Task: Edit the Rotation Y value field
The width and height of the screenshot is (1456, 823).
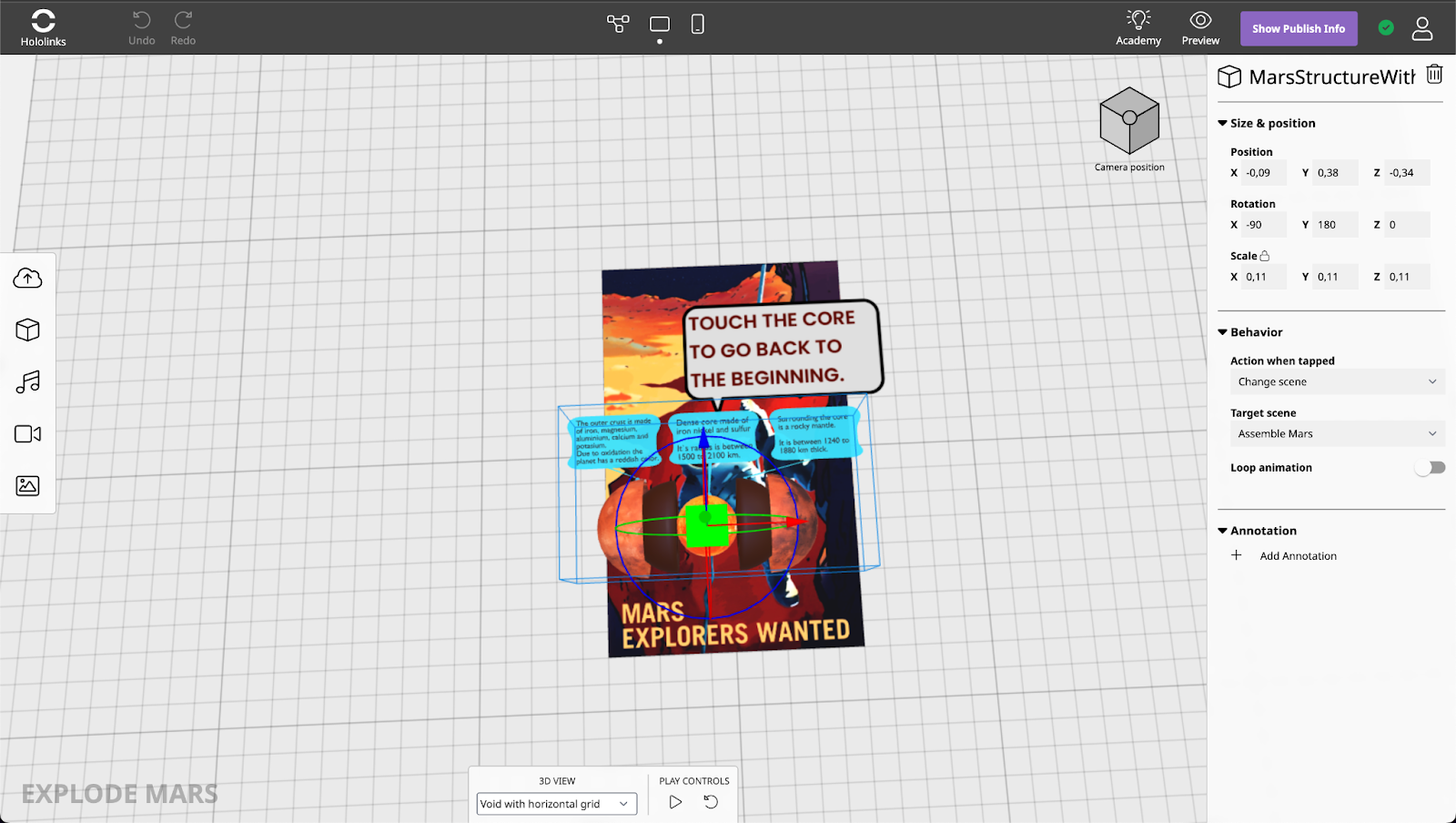Action: [x=1336, y=225]
